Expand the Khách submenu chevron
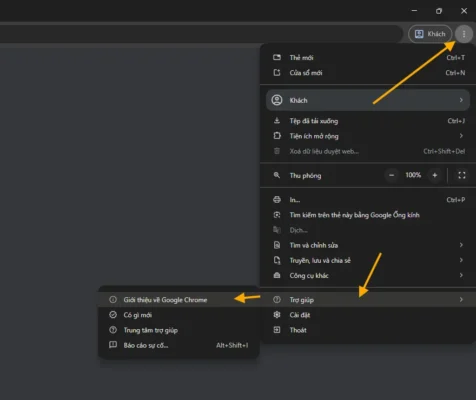Screen dimensions: 476x400 461,100
